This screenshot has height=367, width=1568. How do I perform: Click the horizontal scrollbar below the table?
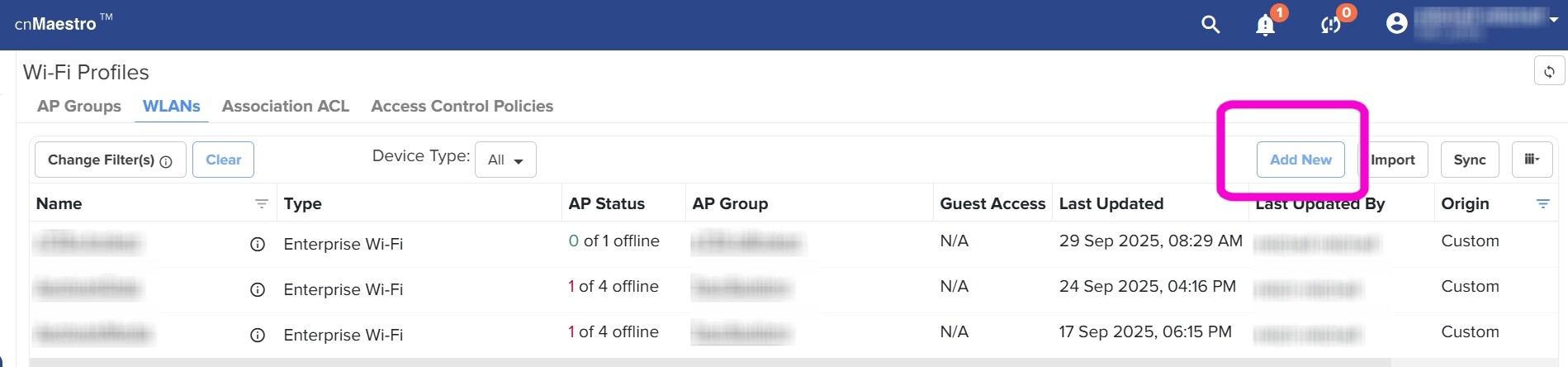point(710,362)
